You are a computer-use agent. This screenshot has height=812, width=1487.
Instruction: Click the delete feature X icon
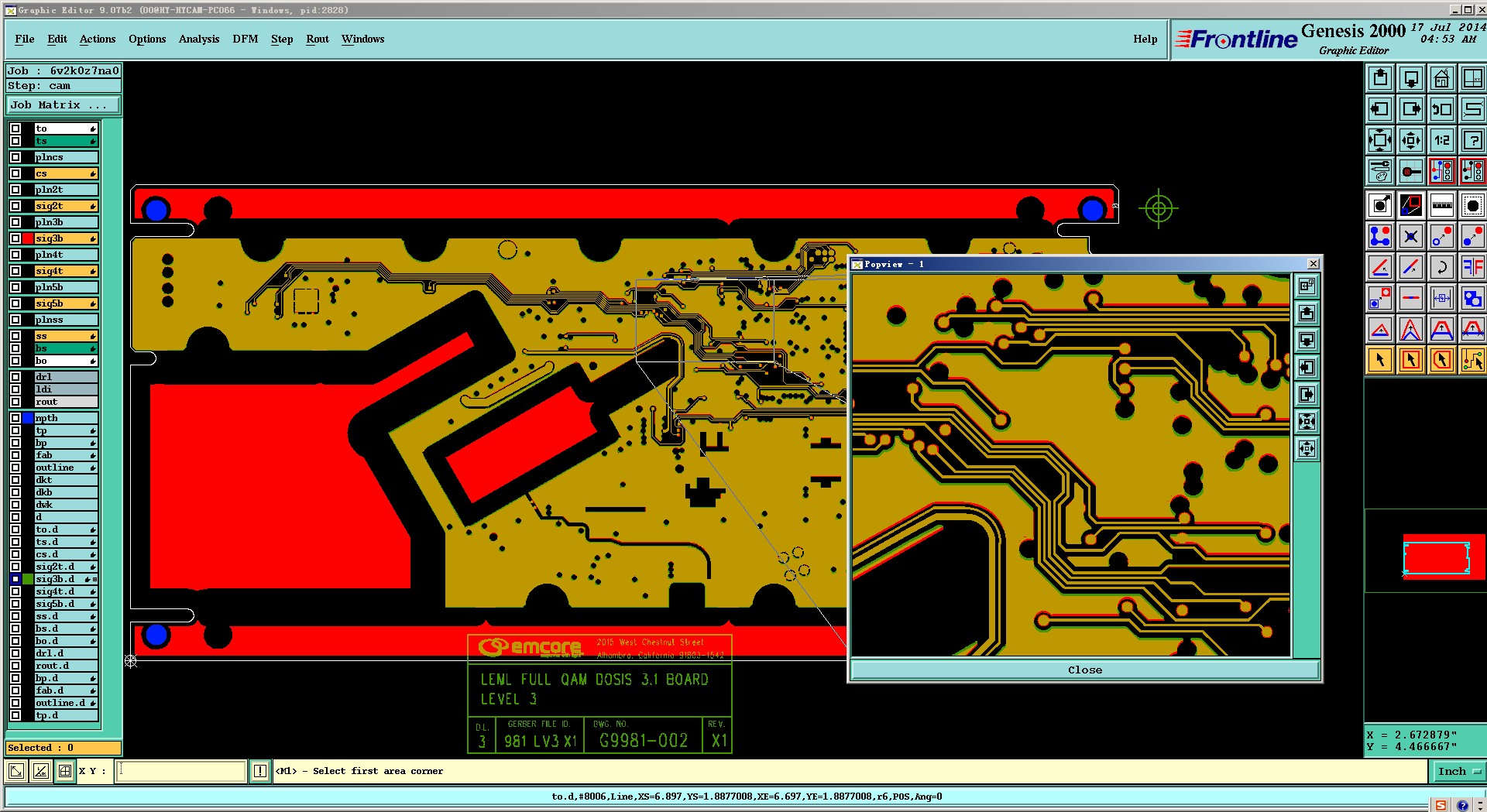click(1411, 236)
